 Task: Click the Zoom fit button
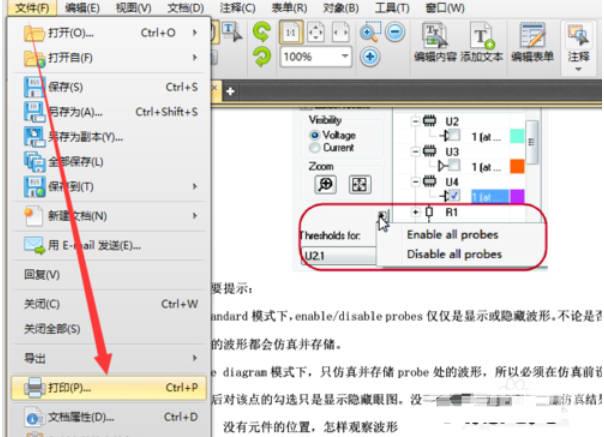[x=360, y=184]
